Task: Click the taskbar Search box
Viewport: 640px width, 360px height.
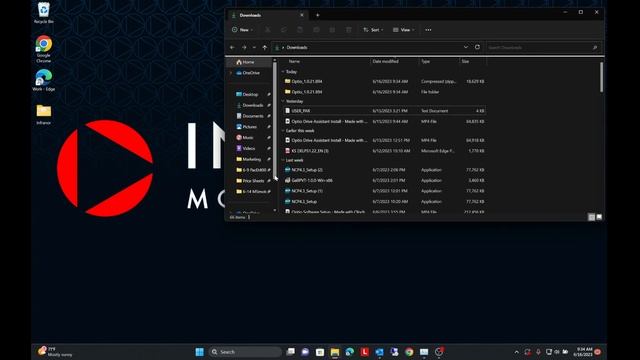Action: coord(245,352)
